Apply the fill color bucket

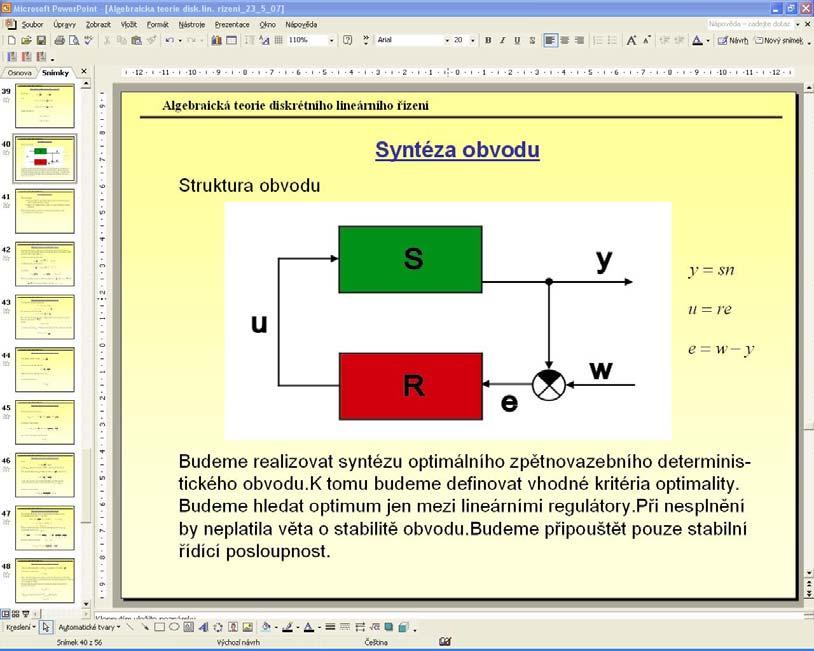[266, 627]
